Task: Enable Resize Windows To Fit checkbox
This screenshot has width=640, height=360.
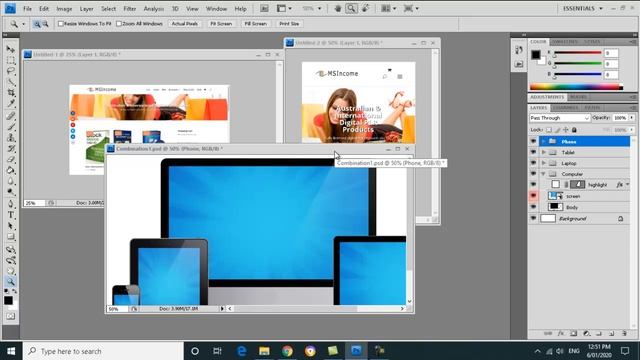Action: pyautogui.click(x=61, y=24)
